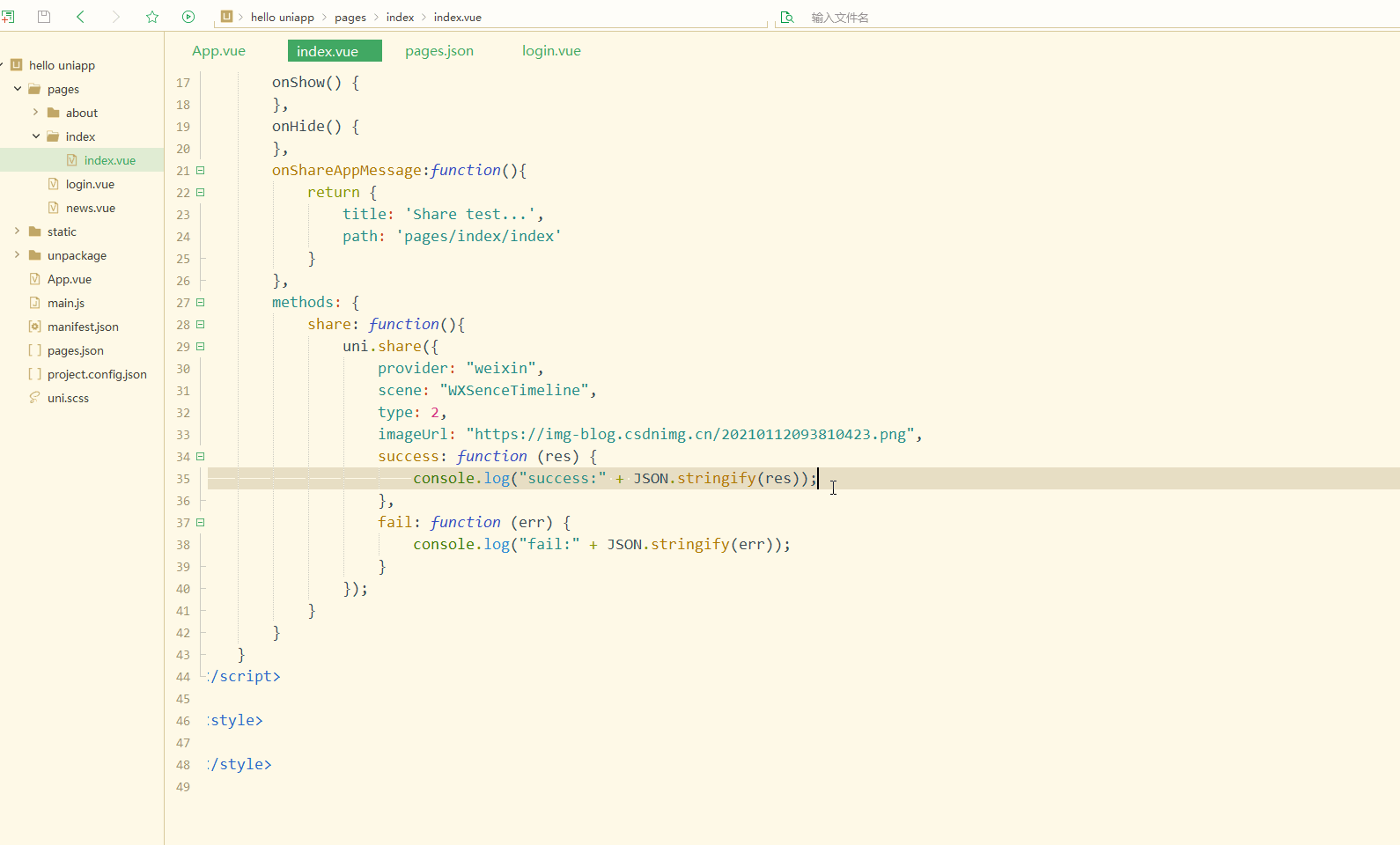Viewport: 1400px width, 845px height.
Task: Click the 'WXSenceTimeline' string on line 31
Action: click(x=514, y=390)
